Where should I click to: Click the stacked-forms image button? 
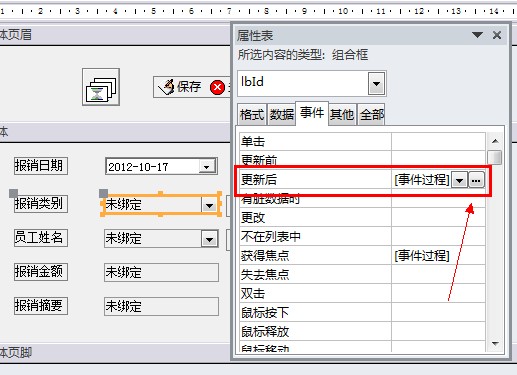[x=101, y=87]
